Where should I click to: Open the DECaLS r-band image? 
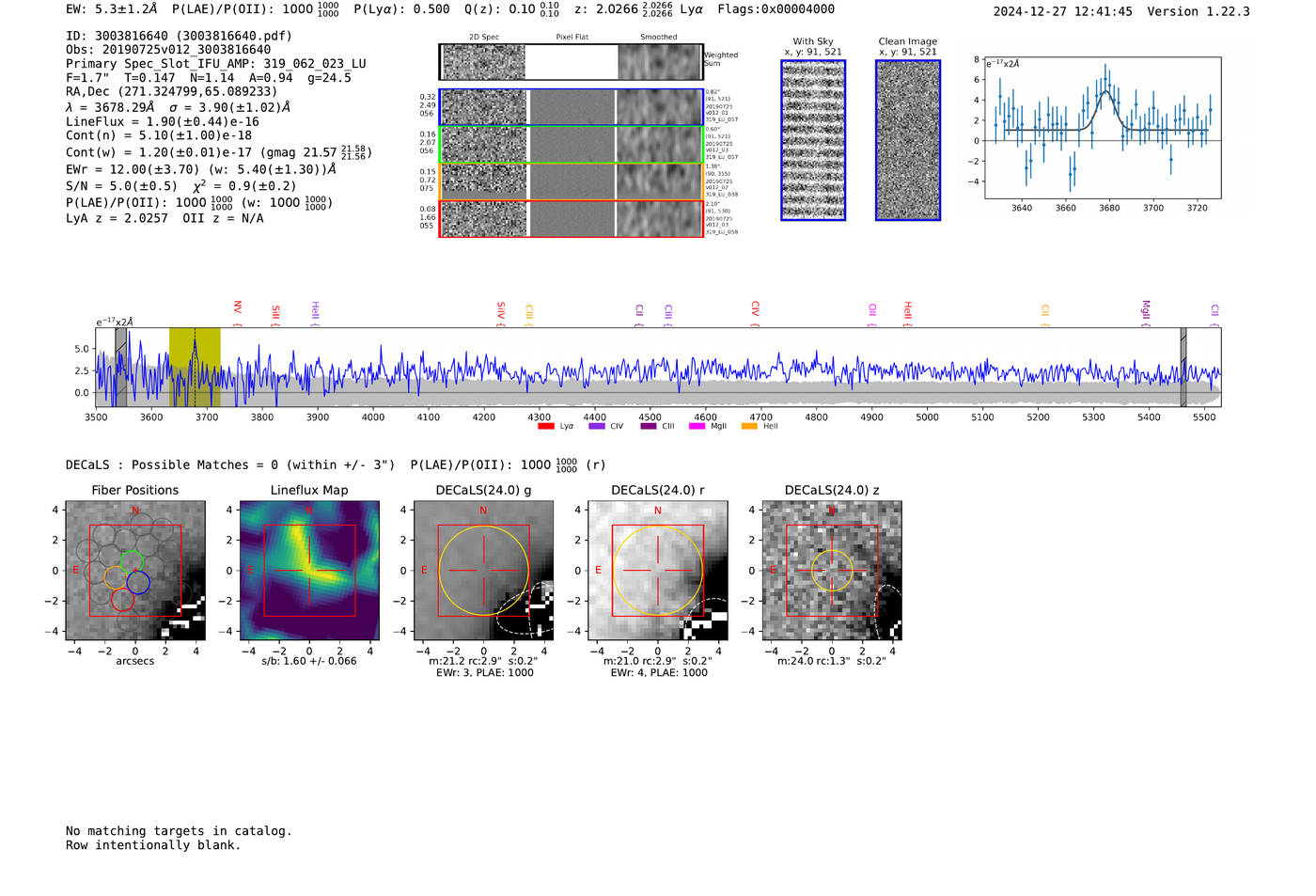pyautogui.click(x=658, y=571)
